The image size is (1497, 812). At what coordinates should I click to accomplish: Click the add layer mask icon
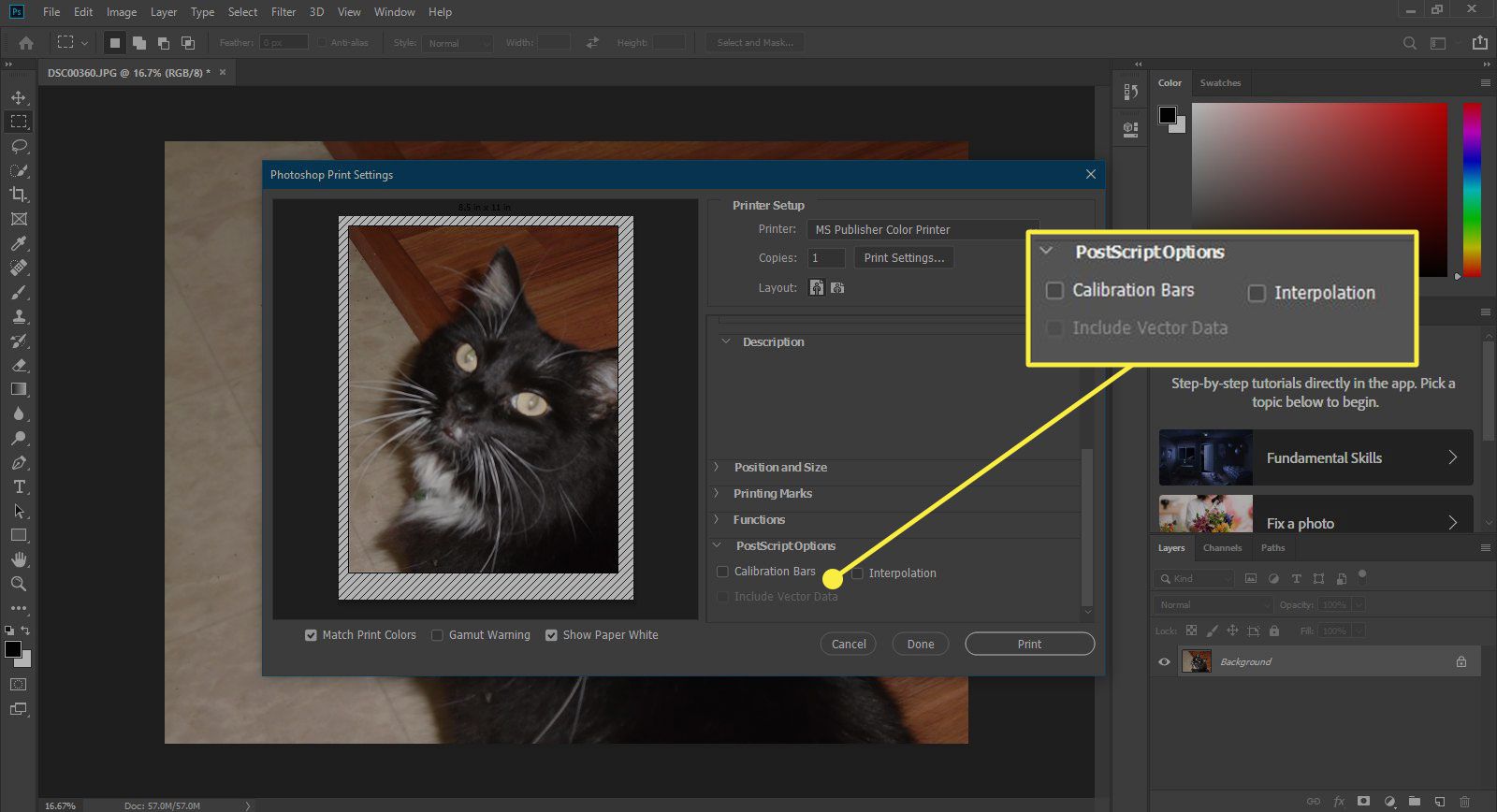click(1364, 802)
